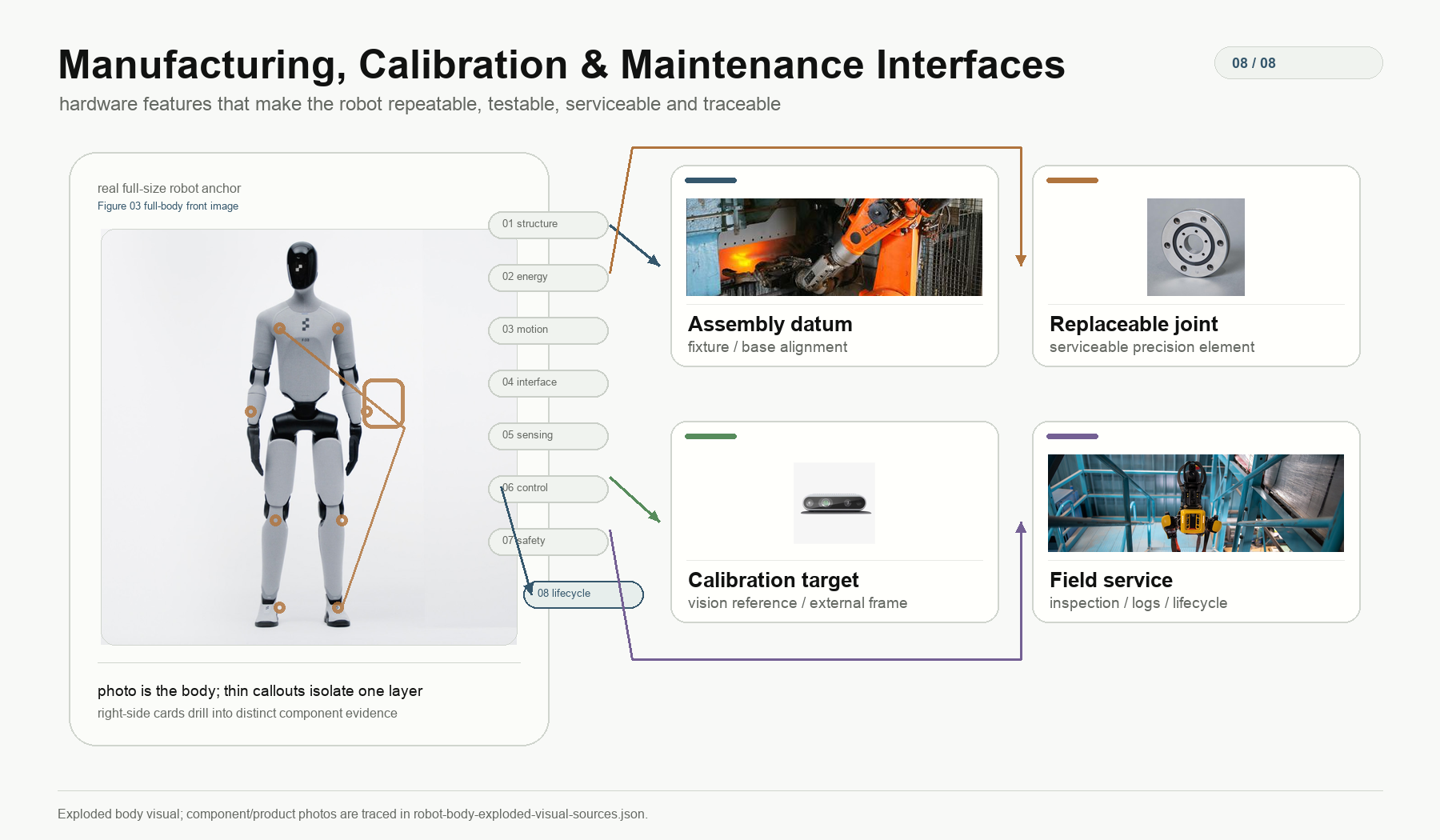Screen dimensions: 1440x840
Task: Click the 'vision reference / external frame' subtitle
Action: point(798,603)
